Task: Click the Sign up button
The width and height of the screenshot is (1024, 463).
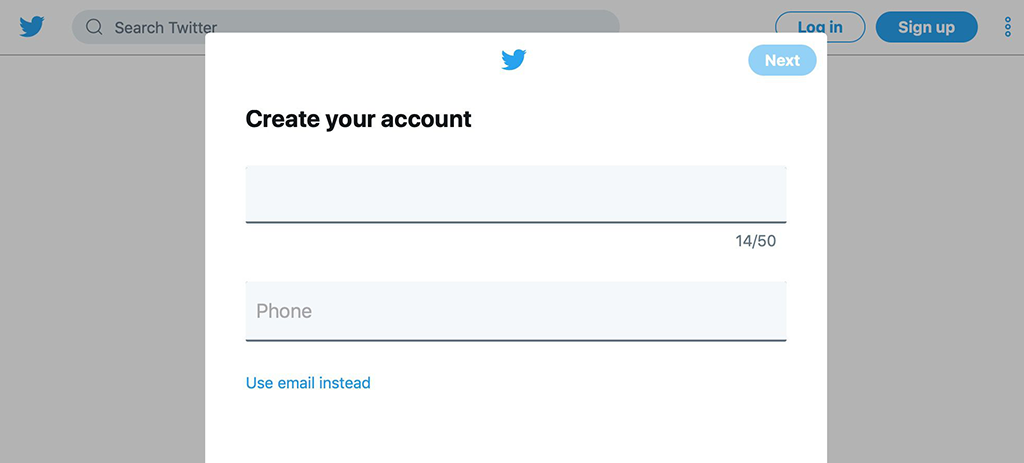Action: (x=926, y=27)
